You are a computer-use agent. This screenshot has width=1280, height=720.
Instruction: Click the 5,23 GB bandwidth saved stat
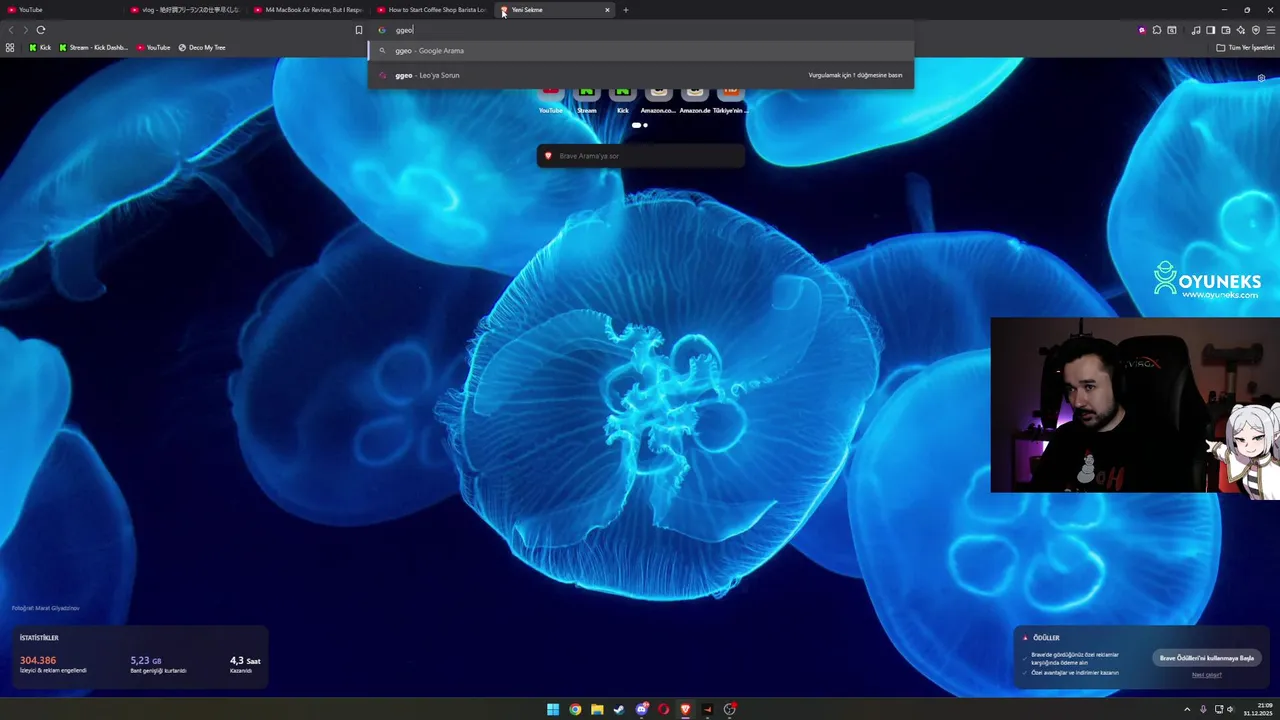point(158,664)
